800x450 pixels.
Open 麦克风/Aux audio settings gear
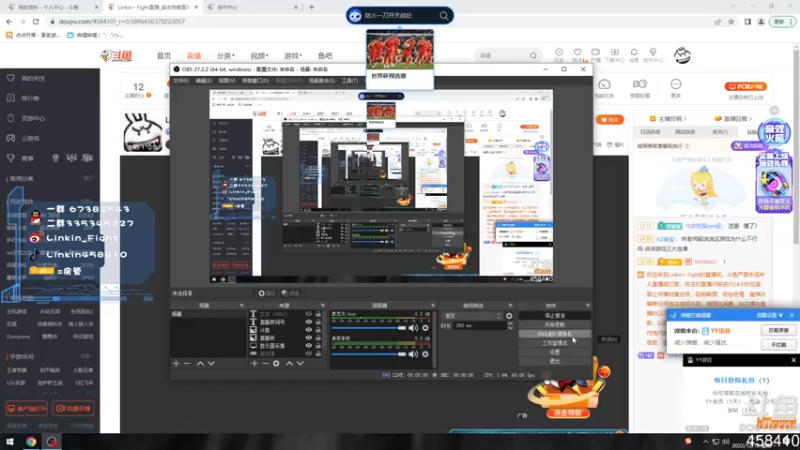point(425,328)
